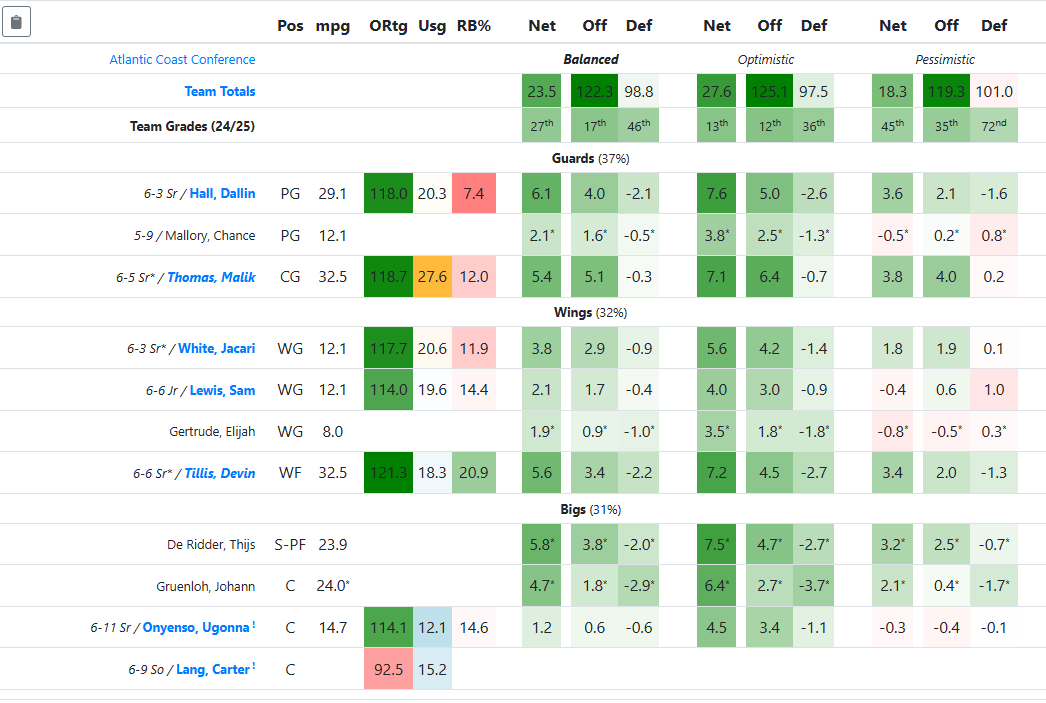
Task: Open Devin Tillis's player link
Action: [x=219, y=473]
